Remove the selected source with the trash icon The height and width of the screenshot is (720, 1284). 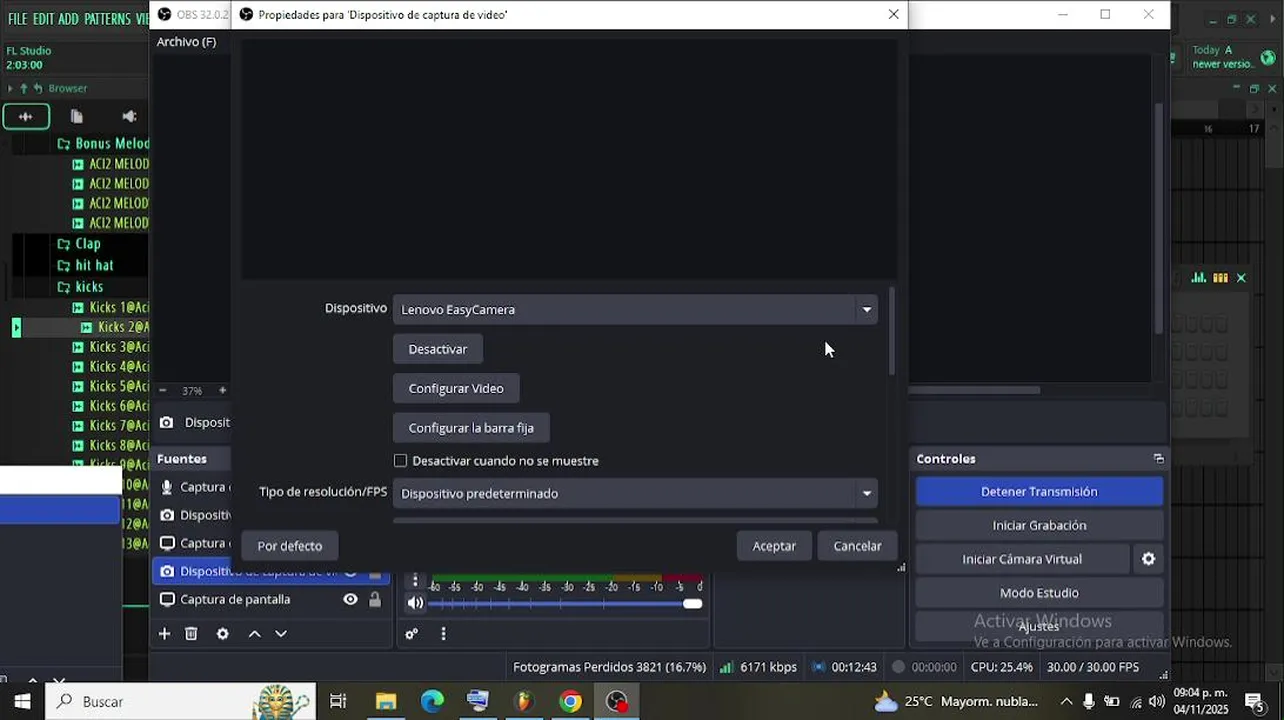(x=191, y=634)
